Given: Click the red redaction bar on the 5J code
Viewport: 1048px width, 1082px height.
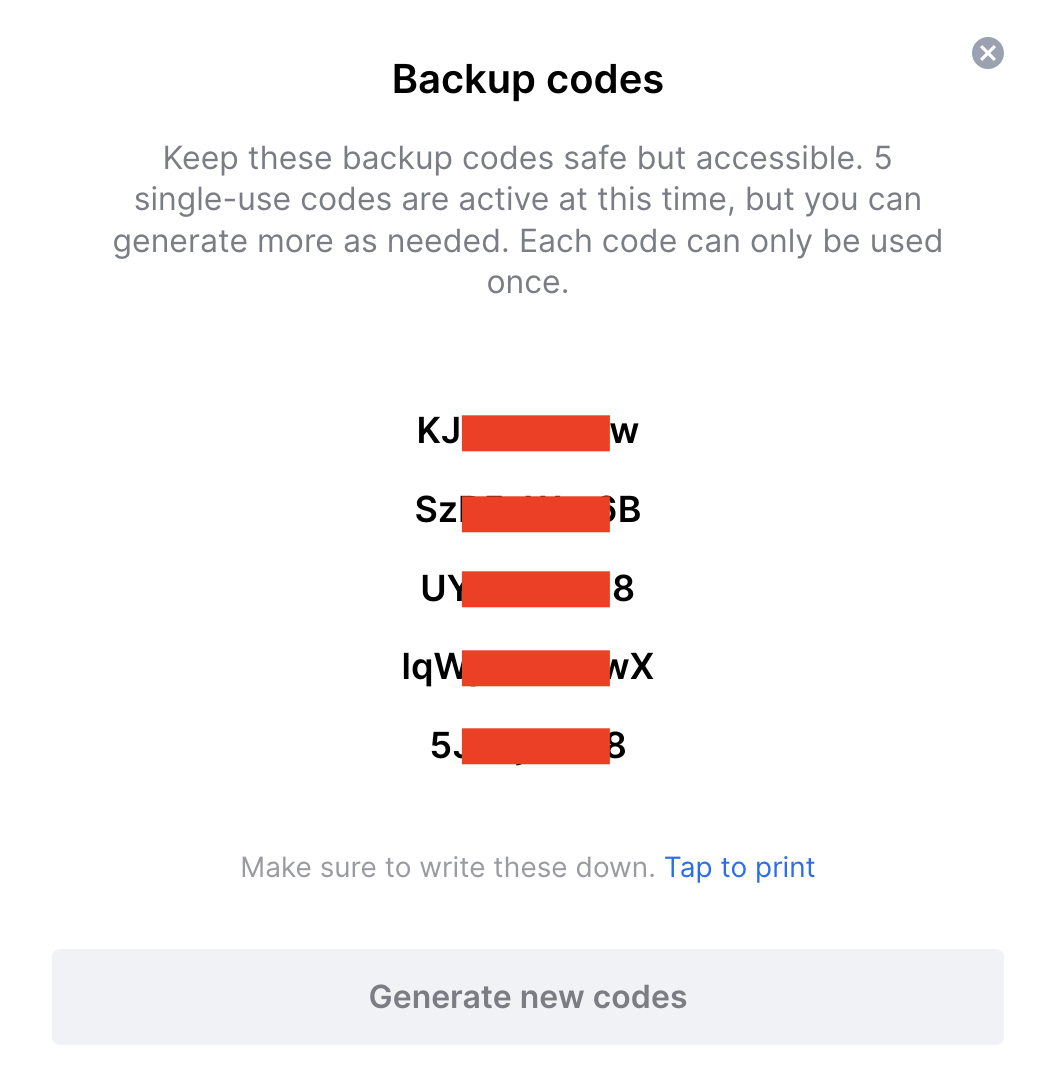Looking at the screenshot, I should tap(536, 746).
